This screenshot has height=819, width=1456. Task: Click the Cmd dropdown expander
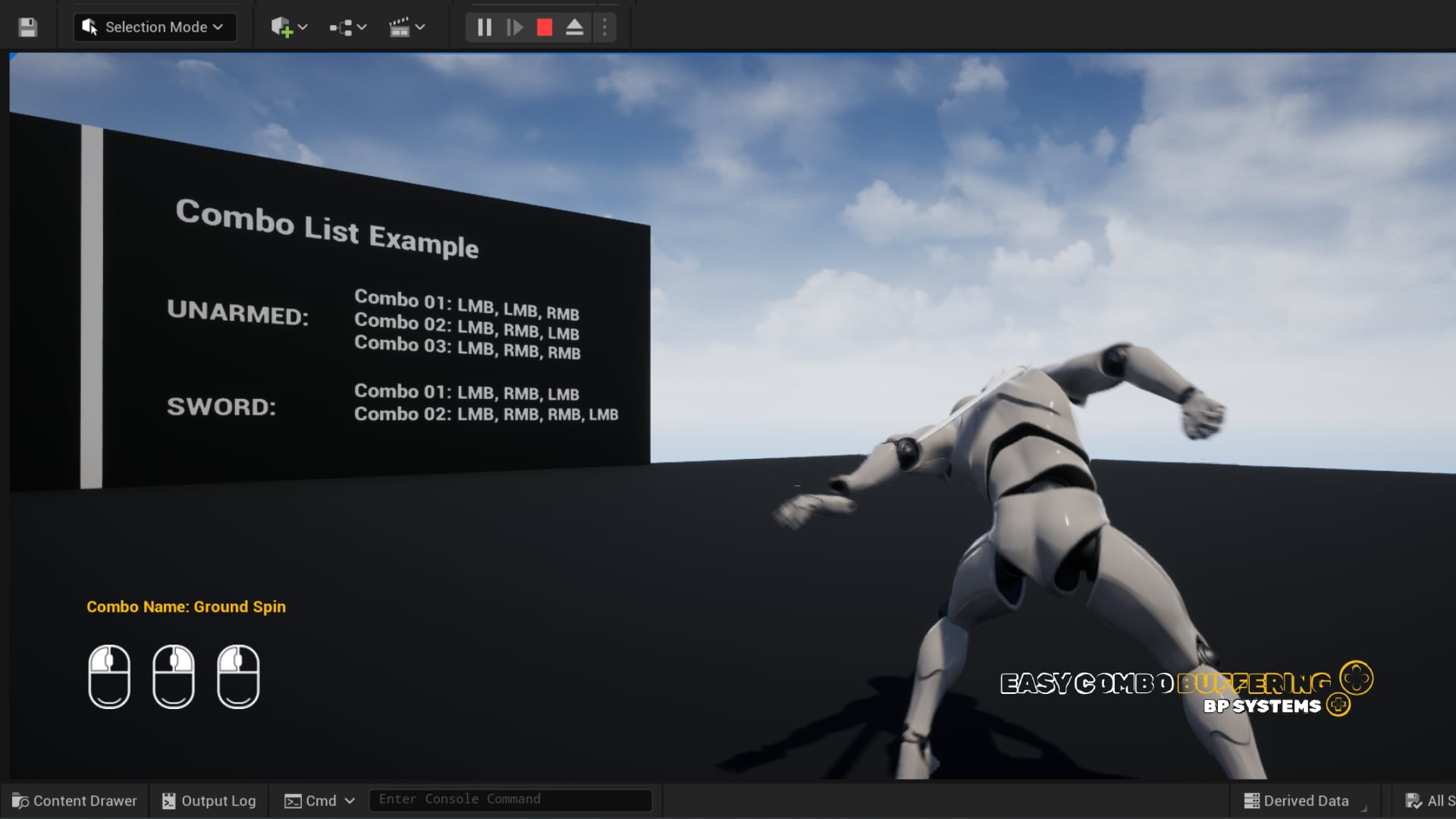349,799
